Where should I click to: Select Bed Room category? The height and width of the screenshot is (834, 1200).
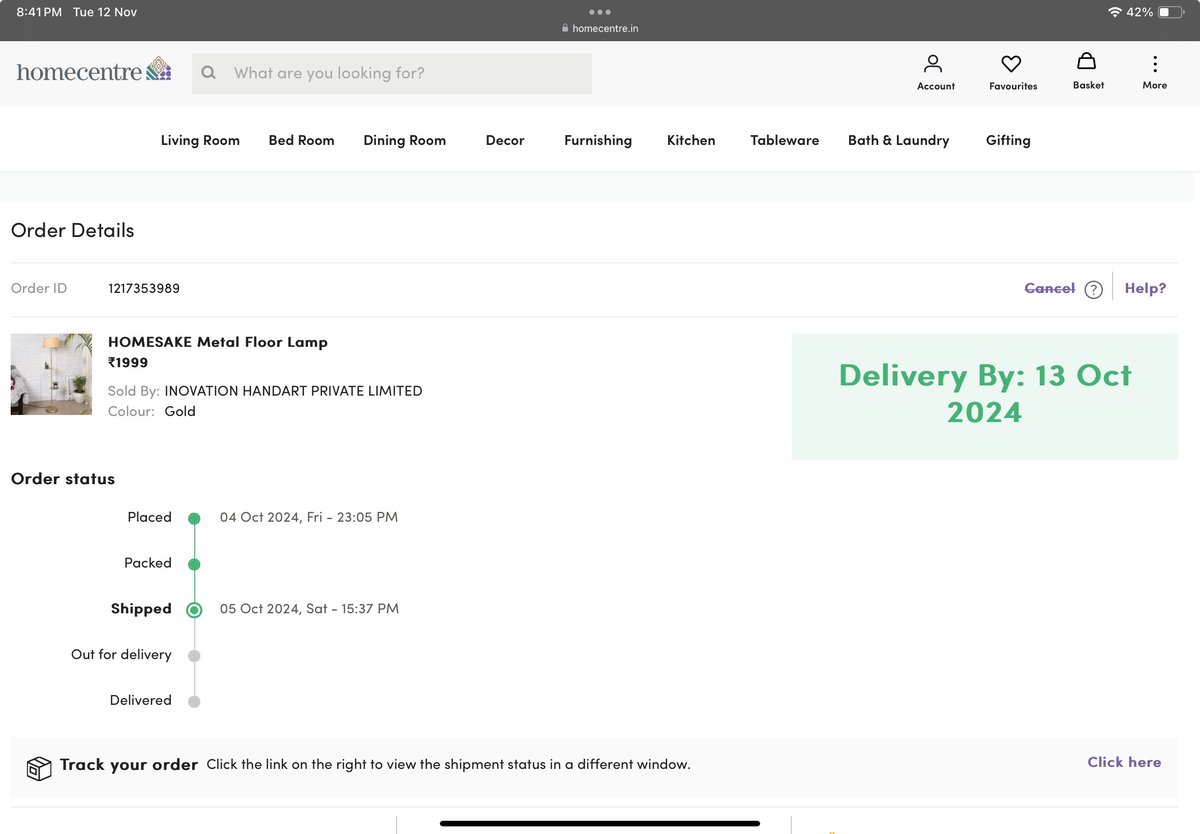pyautogui.click(x=301, y=140)
